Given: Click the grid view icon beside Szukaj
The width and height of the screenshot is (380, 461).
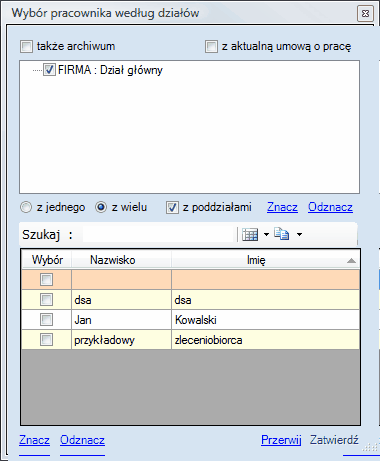Looking at the screenshot, I should pyautogui.click(x=250, y=234).
